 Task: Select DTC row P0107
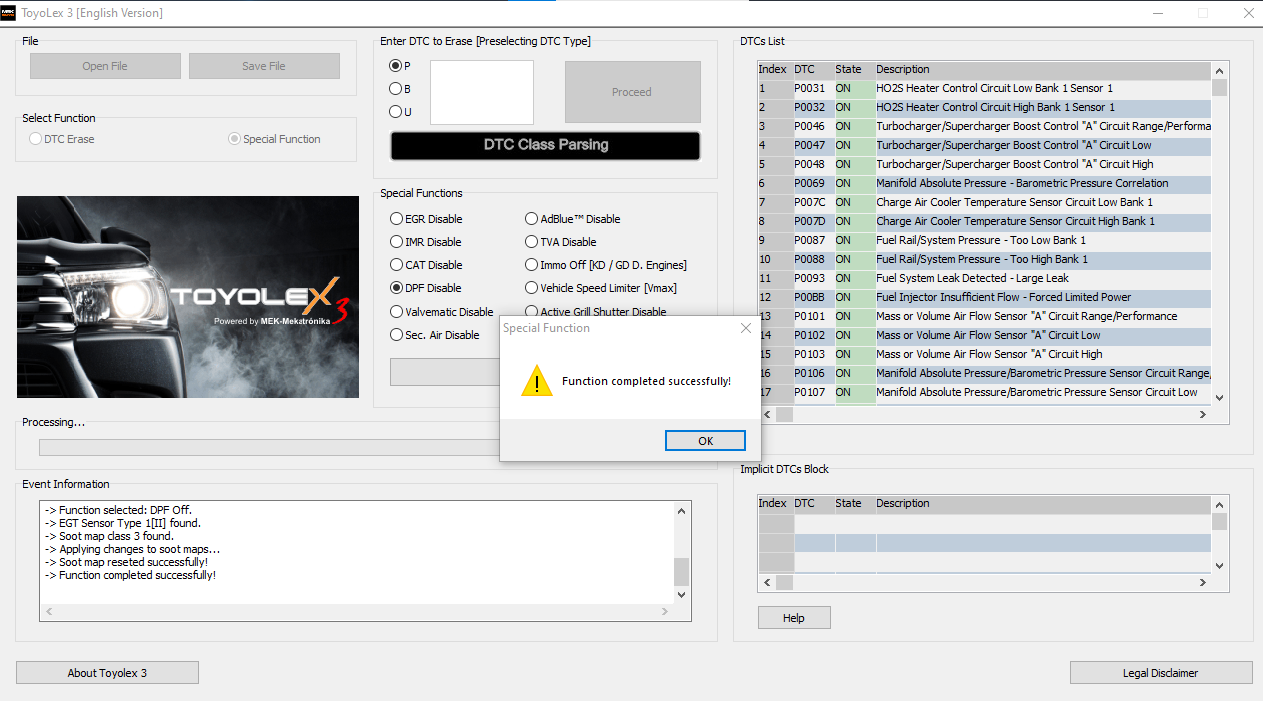985,392
